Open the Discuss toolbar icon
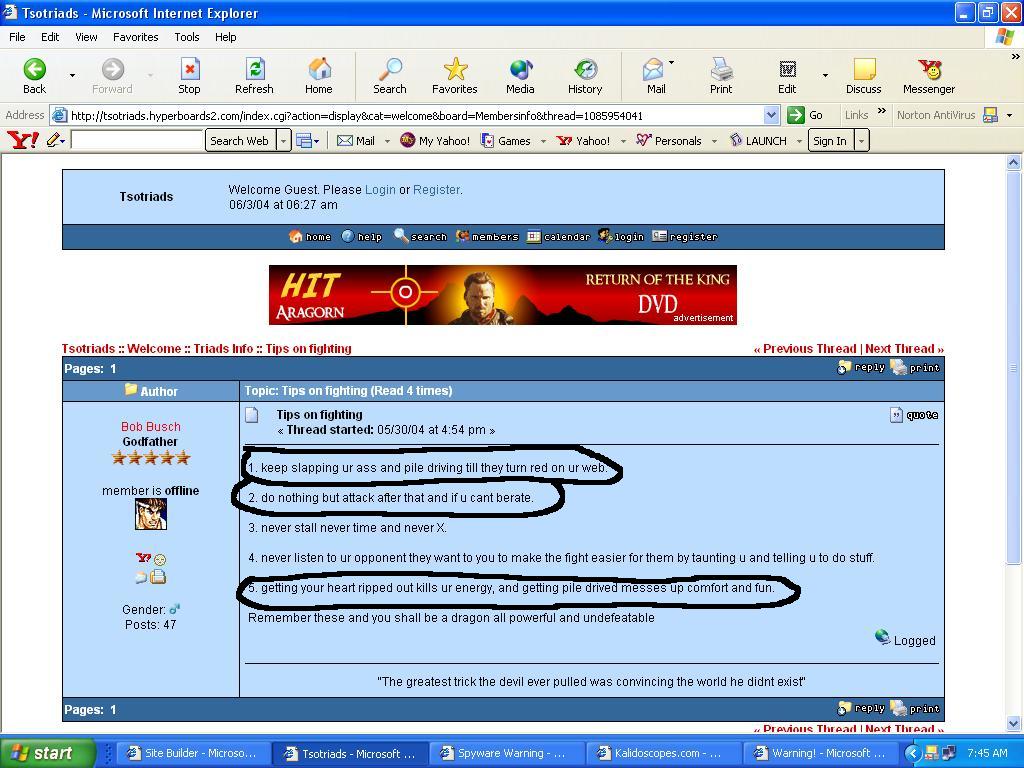1024x768 pixels. point(863,76)
